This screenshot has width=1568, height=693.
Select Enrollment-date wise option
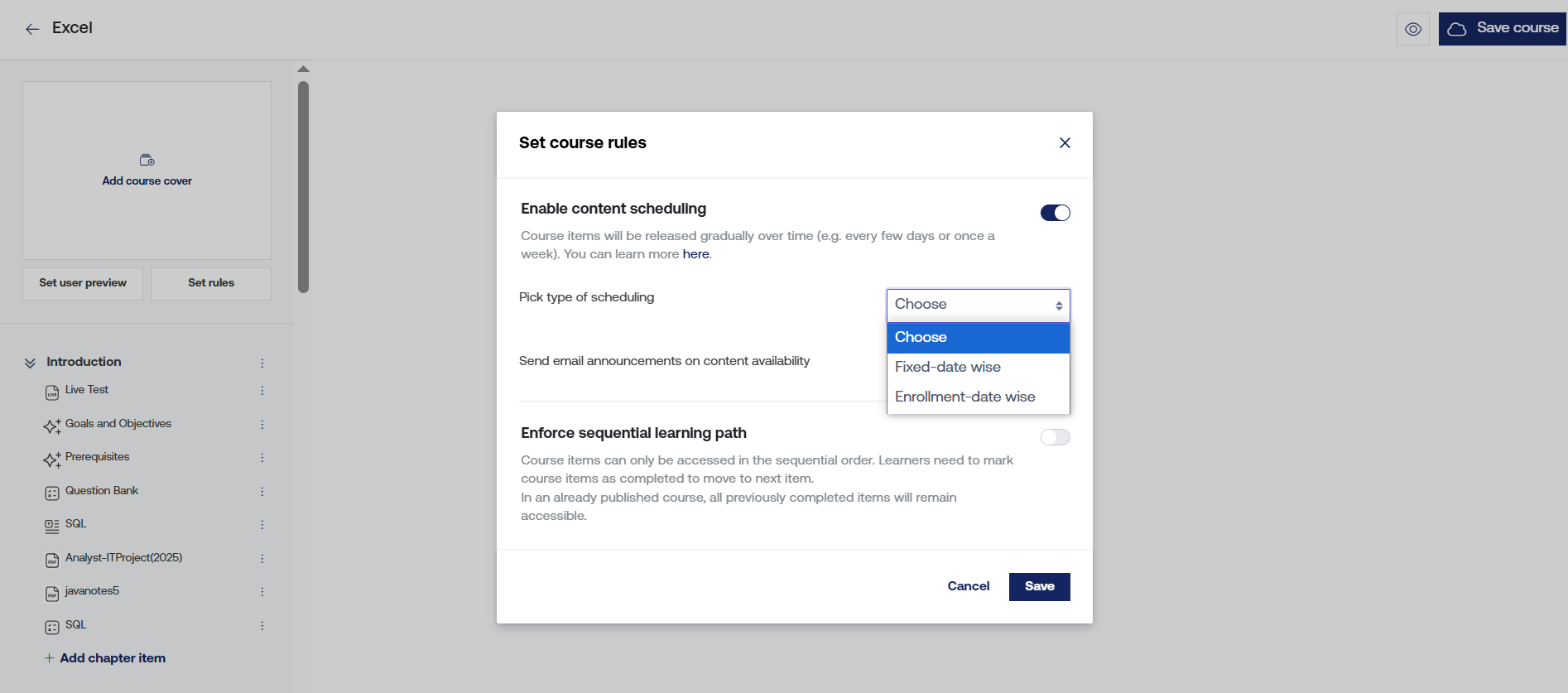964,397
